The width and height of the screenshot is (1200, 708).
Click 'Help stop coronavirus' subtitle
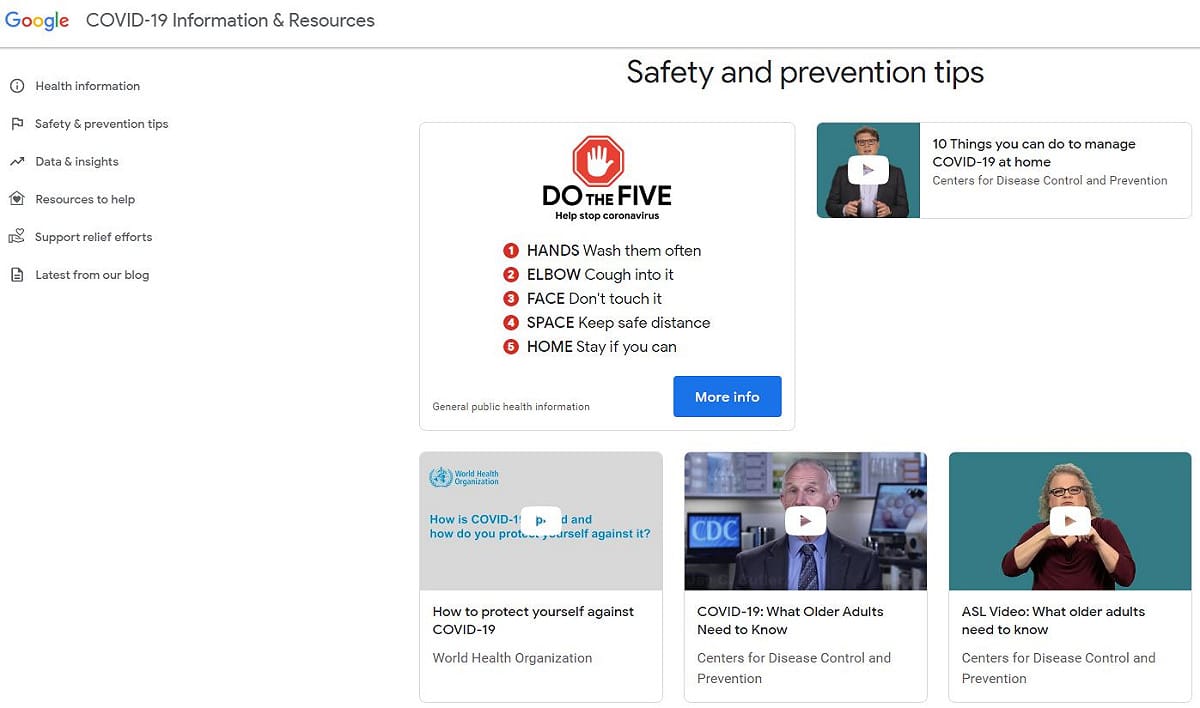[607, 216]
